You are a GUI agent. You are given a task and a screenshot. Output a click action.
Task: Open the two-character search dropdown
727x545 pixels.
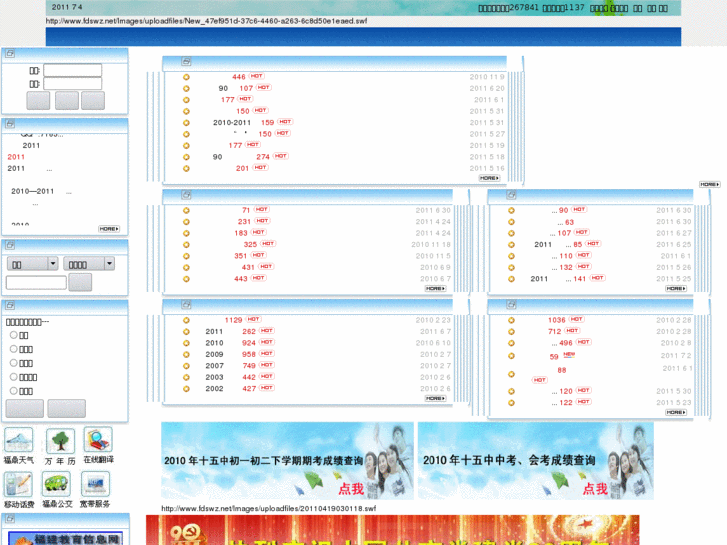click(32, 264)
